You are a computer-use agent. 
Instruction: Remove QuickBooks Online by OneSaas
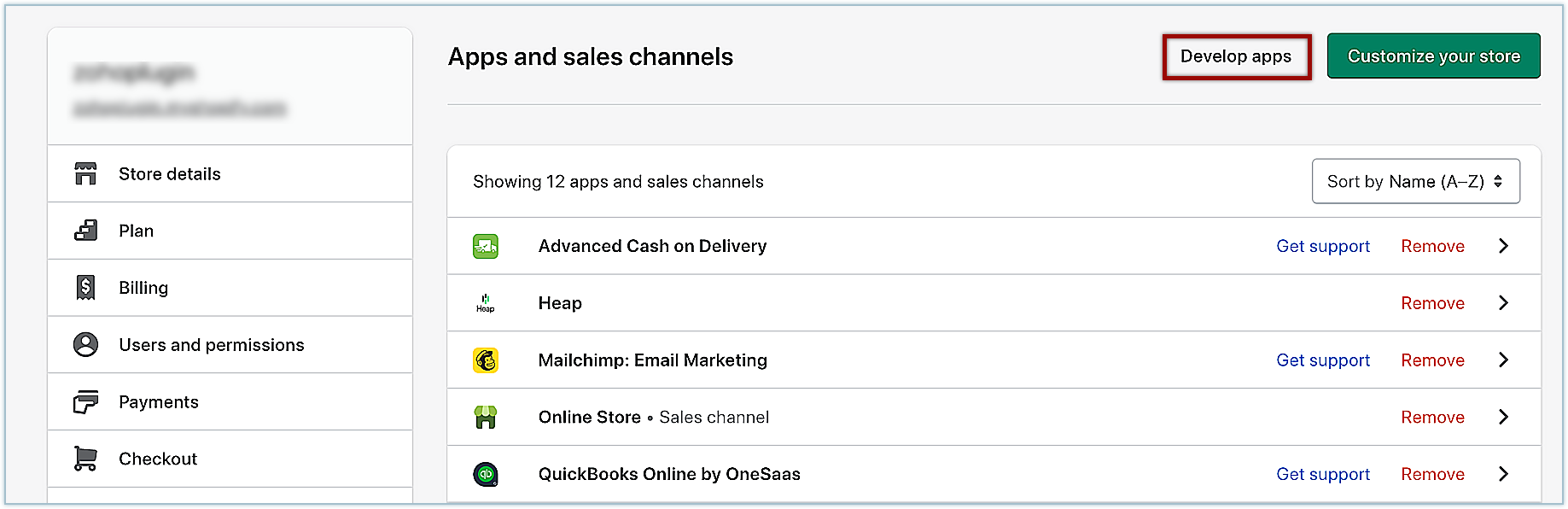[1432, 474]
